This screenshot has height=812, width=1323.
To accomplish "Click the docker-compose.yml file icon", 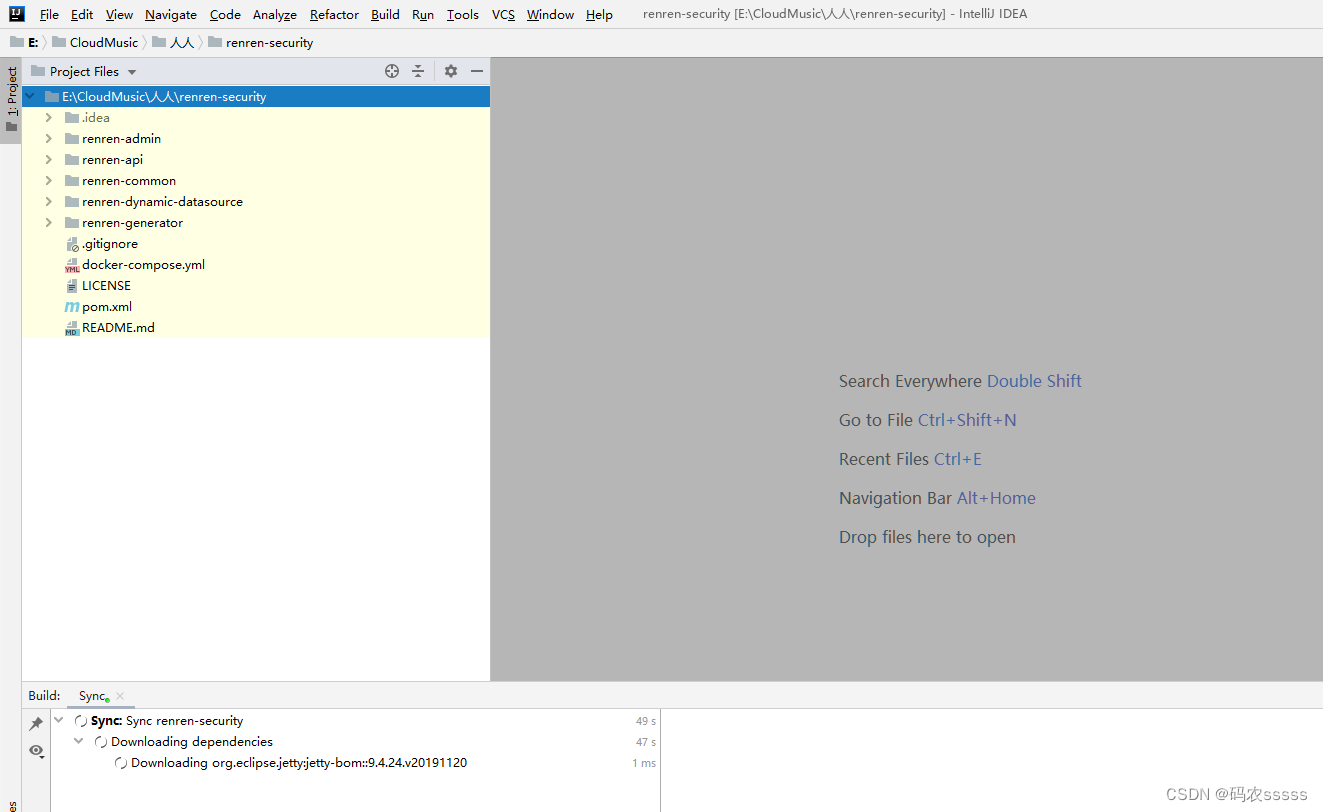I will click(x=72, y=265).
